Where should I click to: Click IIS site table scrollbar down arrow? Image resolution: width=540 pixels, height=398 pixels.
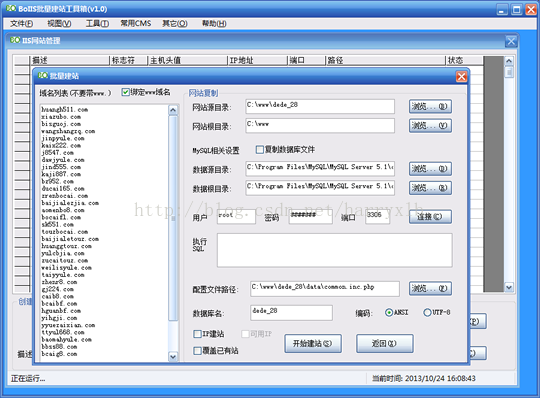[509, 287]
